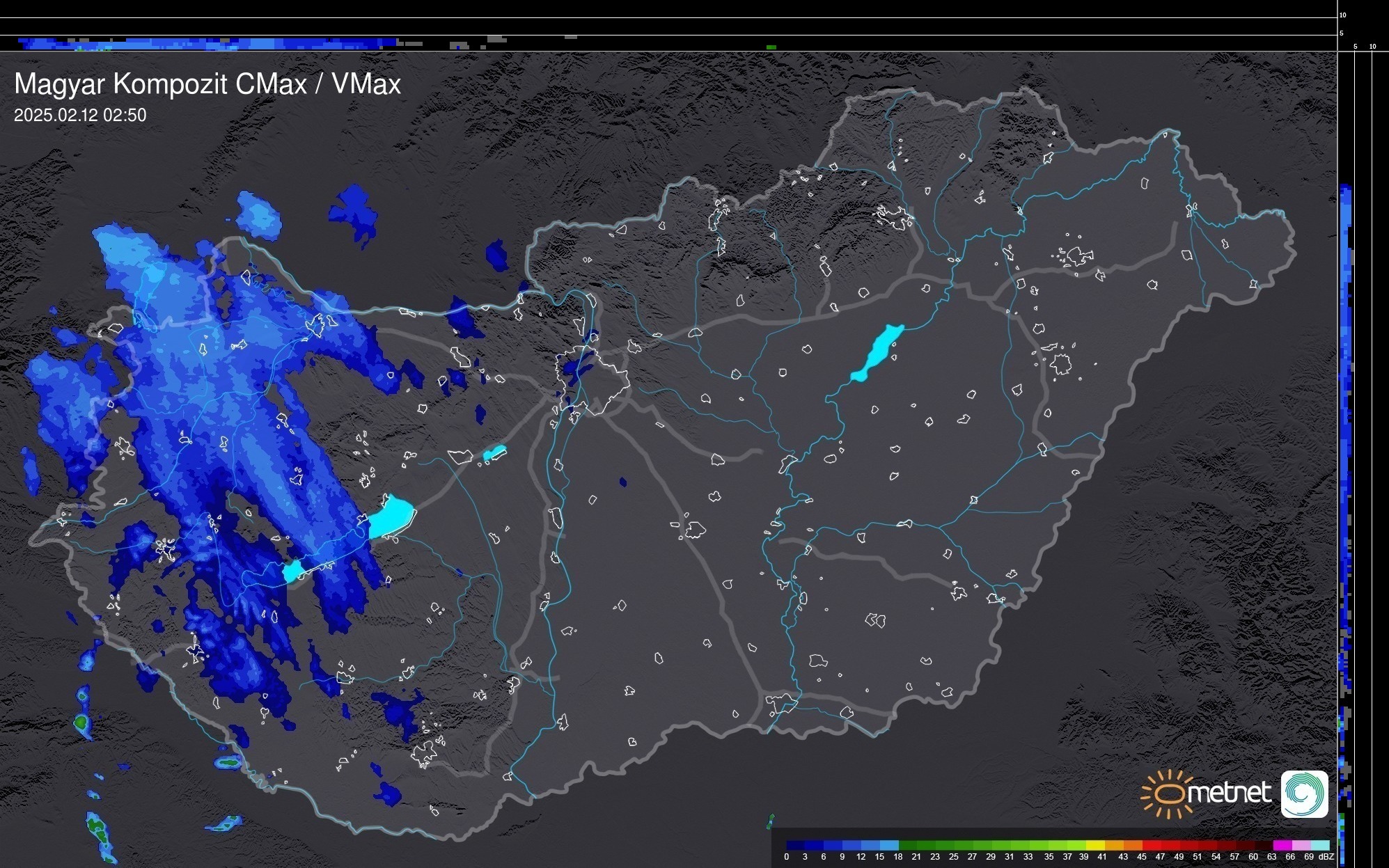This screenshot has height=868, width=1389.
Task: Click the "10" height label on top scale
Action: coord(1343,15)
